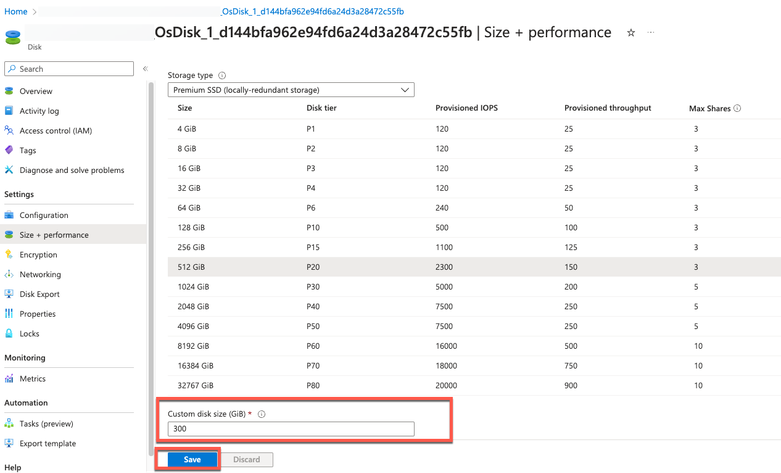
Task: Click the Storage type info icon
Action: [x=222, y=75]
